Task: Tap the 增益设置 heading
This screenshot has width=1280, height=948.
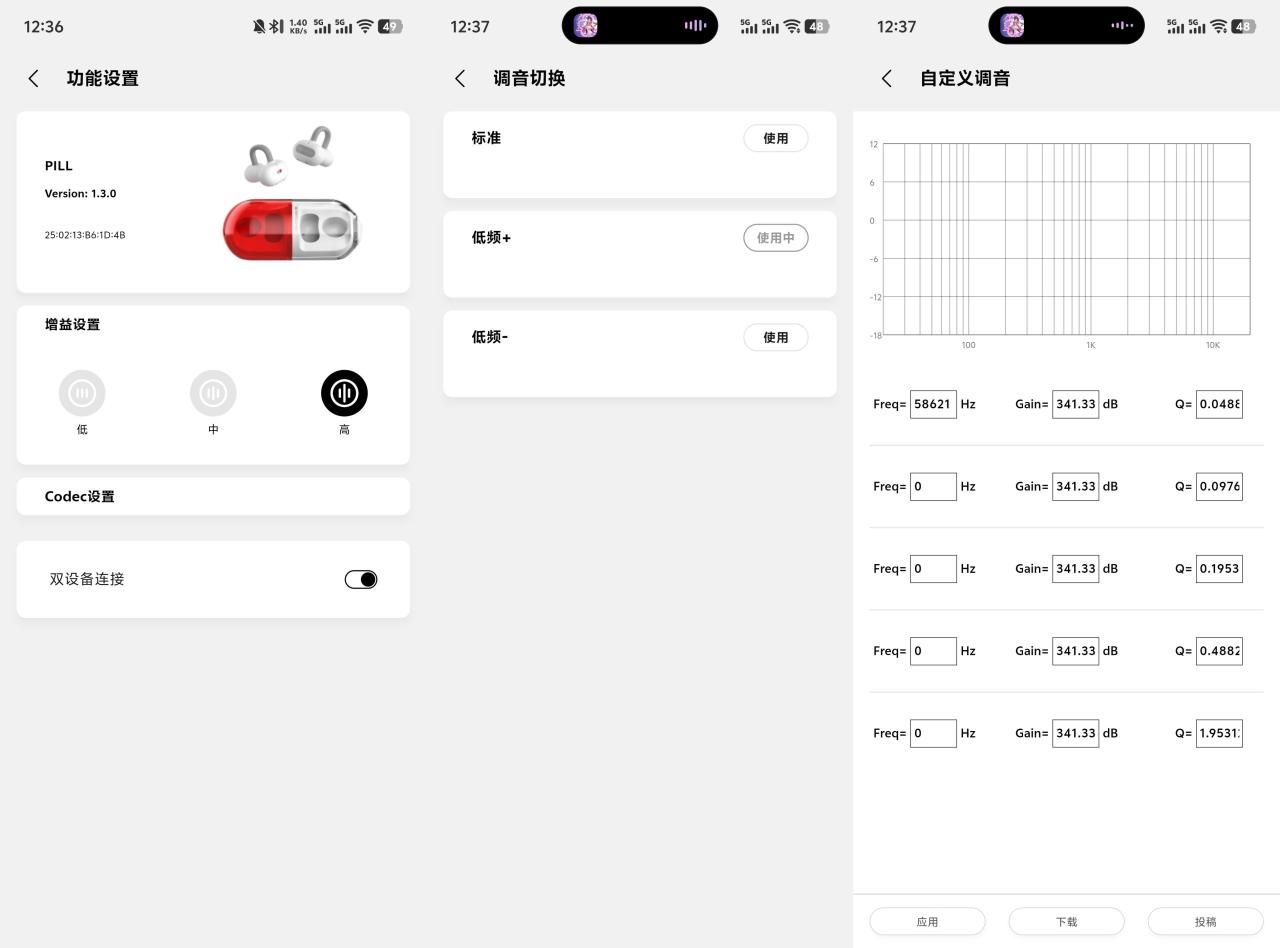Action: (72, 324)
